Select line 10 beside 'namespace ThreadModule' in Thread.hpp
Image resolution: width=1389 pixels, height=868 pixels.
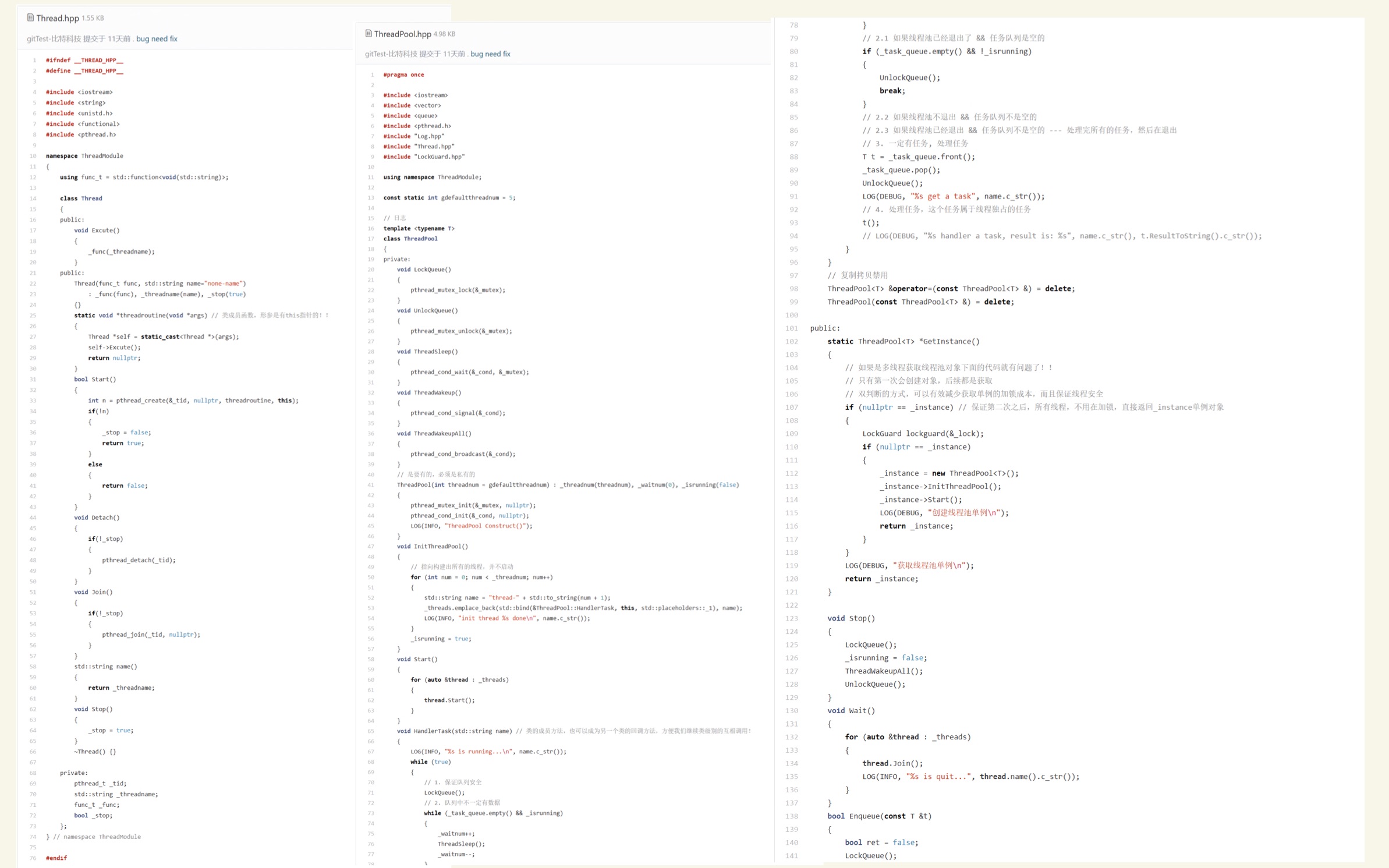click(33, 156)
